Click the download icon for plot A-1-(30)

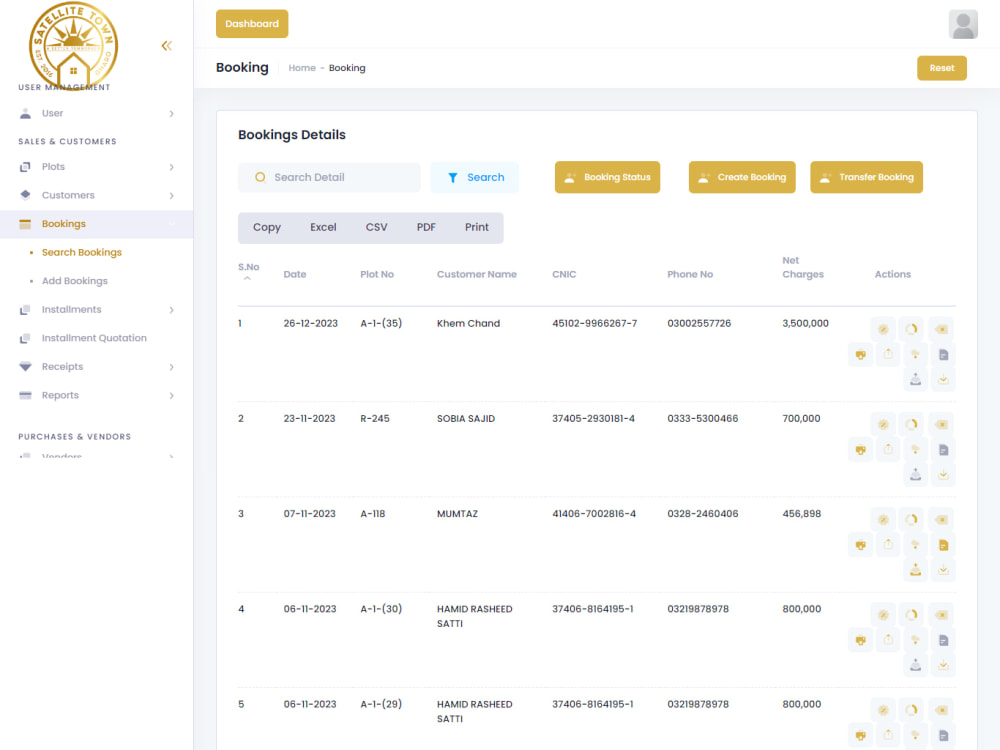coord(943,665)
